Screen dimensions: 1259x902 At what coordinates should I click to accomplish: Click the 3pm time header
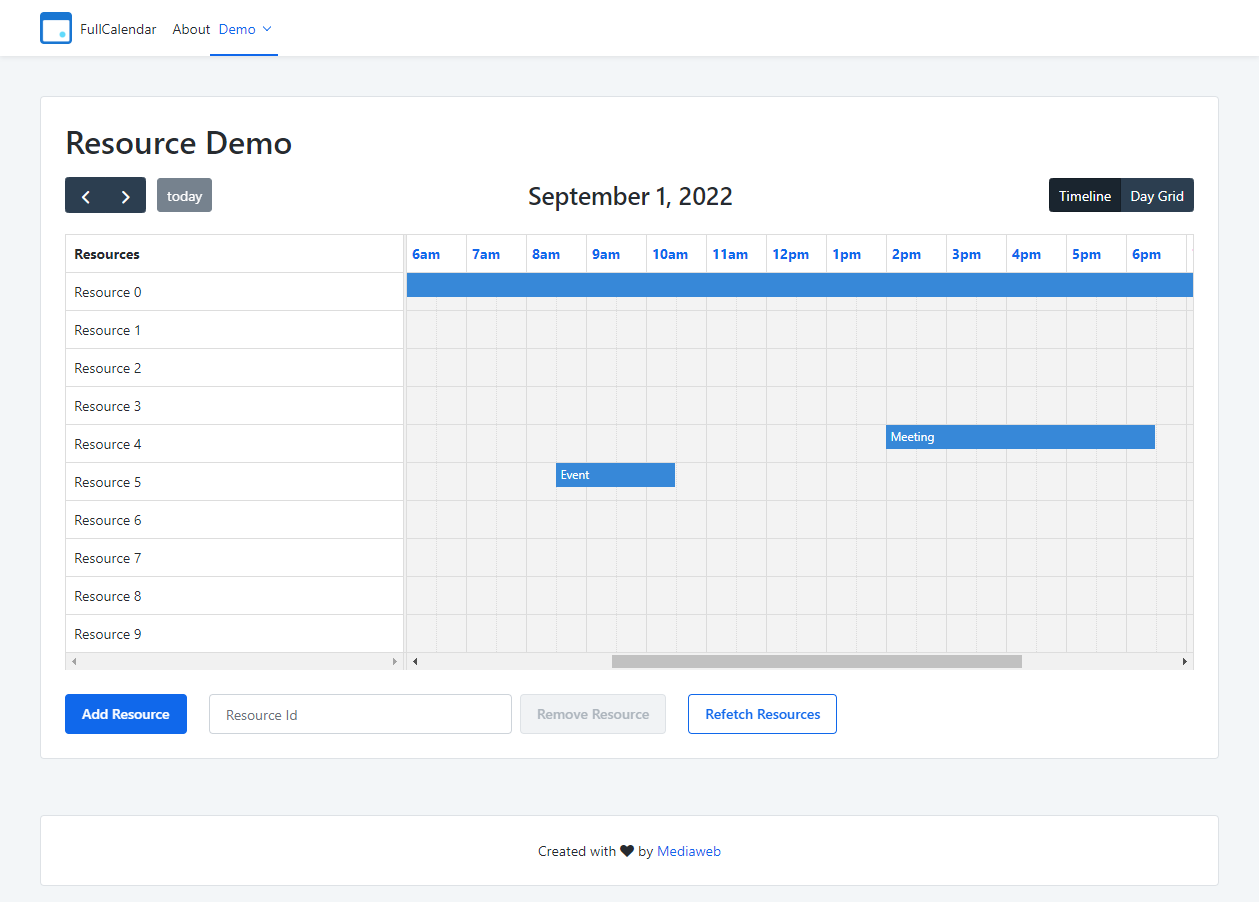[x=966, y=254]
